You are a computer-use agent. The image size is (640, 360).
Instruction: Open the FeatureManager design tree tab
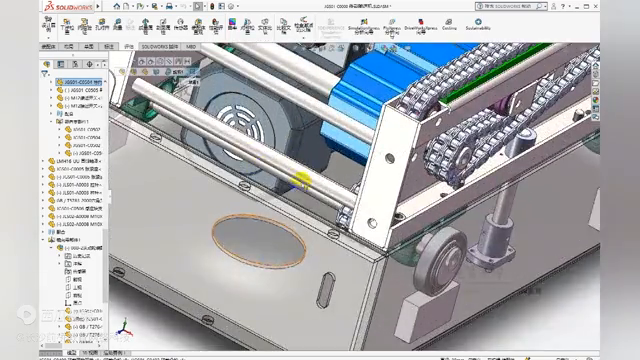coord(47,64)
